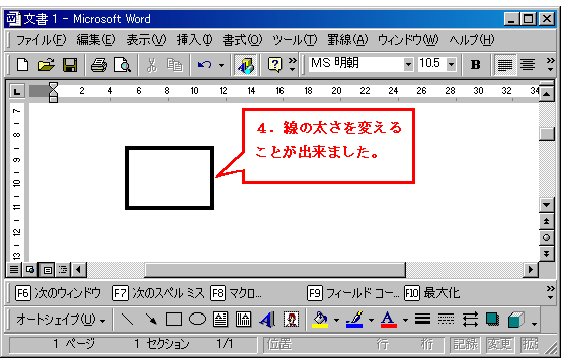Open the ファイル menu
This screenshot has height=364, width=574.
41,40
